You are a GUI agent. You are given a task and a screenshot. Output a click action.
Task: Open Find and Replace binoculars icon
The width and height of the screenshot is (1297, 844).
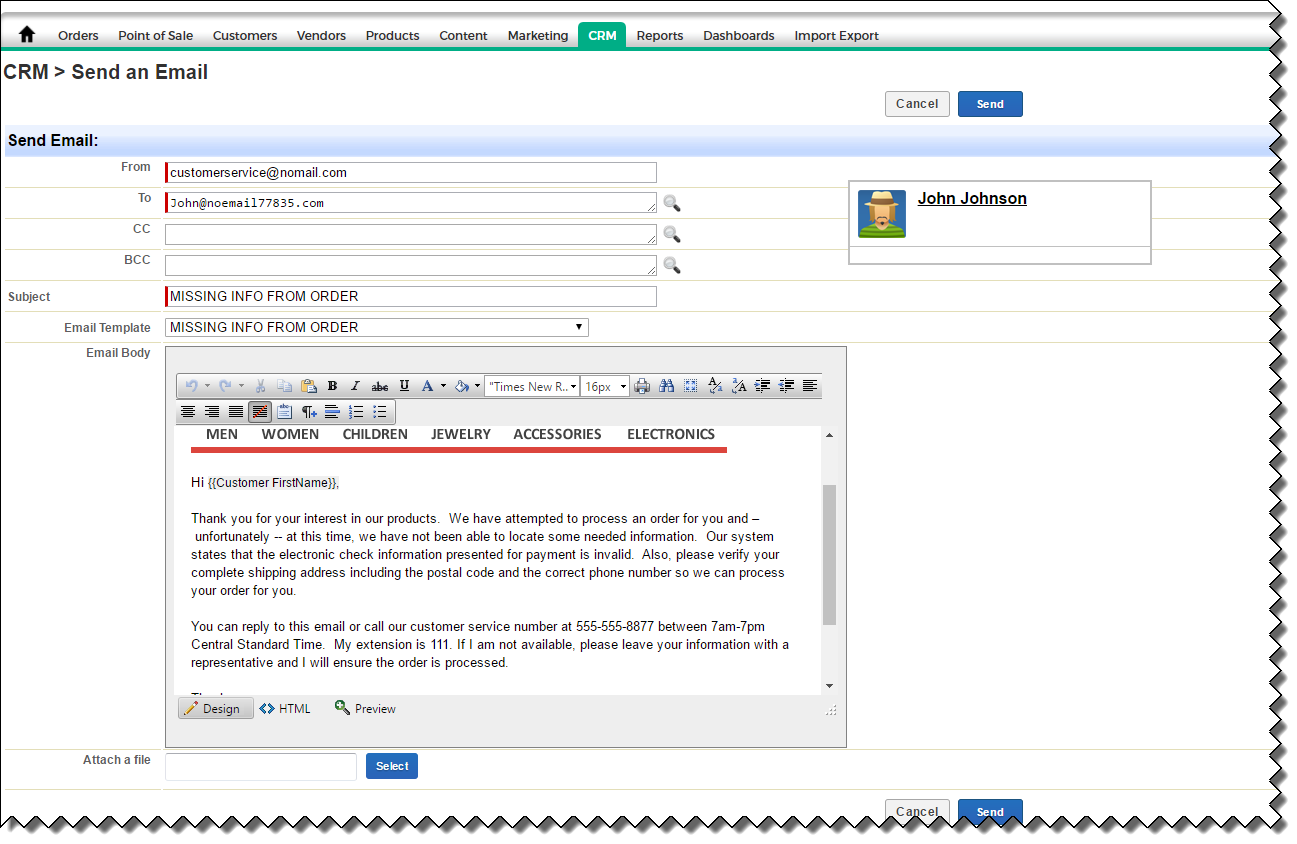click(666, 386)
